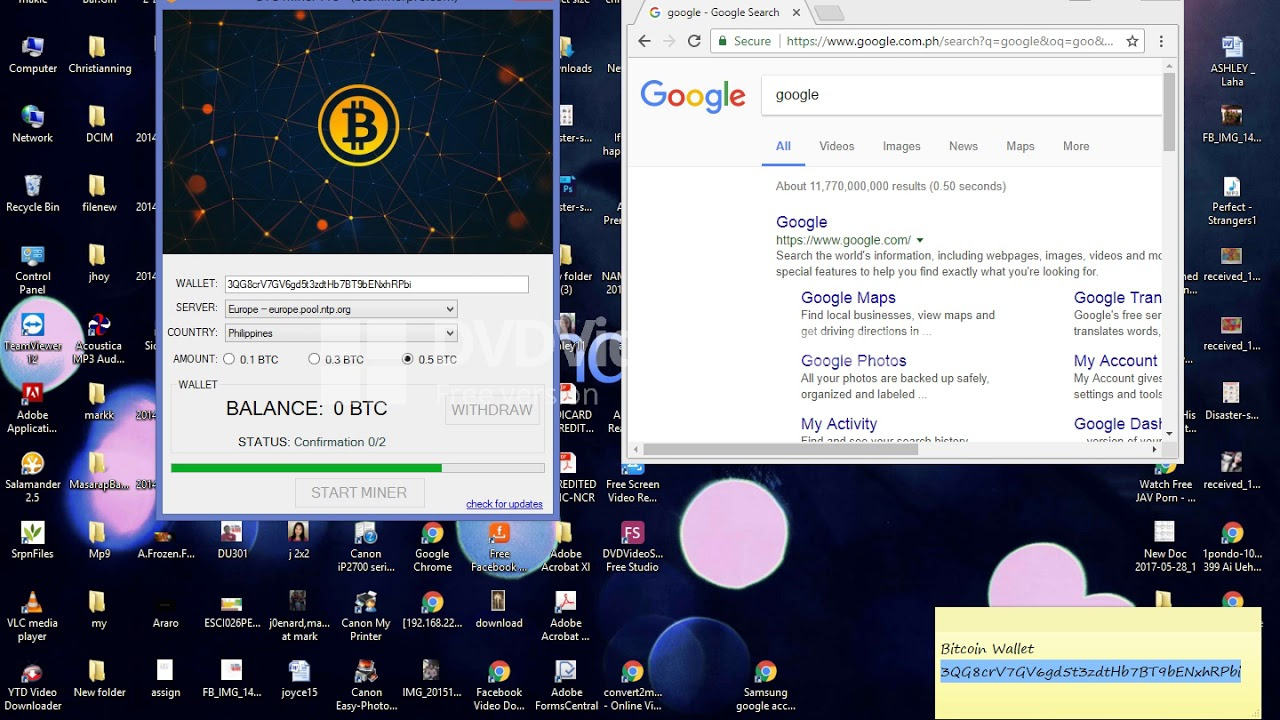Select the 0.3 BTC amount option
The image size is (1280, 720).
(314, 359)
